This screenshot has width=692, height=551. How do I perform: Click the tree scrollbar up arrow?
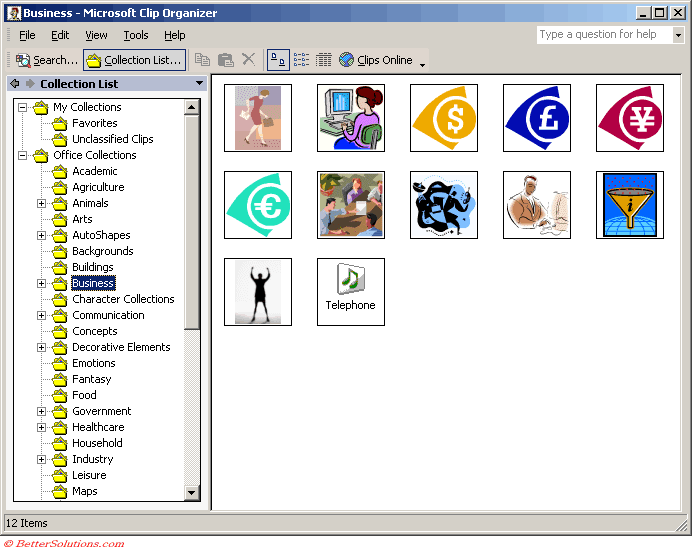tap(192, 107)
